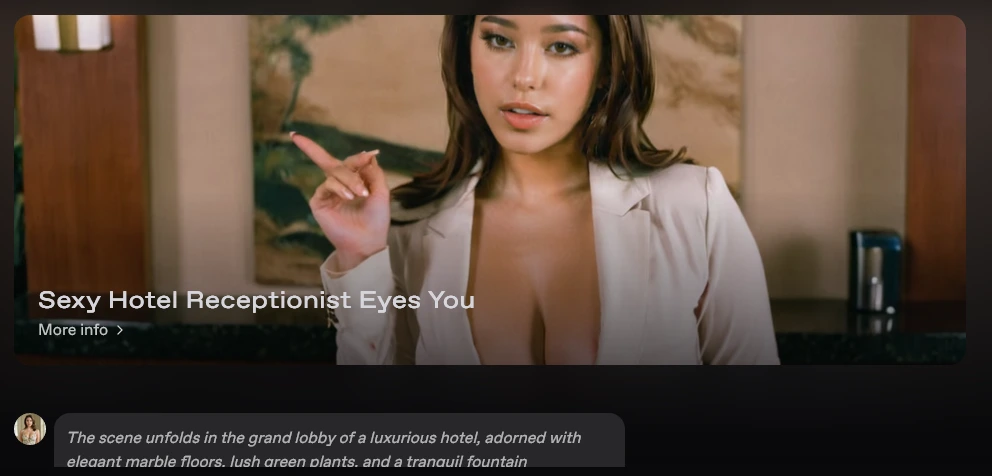Image resolution: width=992 pixels, height=476 pixels.
Task: Click the message line mentioning elegant marble floors
Action: [297, 461]
